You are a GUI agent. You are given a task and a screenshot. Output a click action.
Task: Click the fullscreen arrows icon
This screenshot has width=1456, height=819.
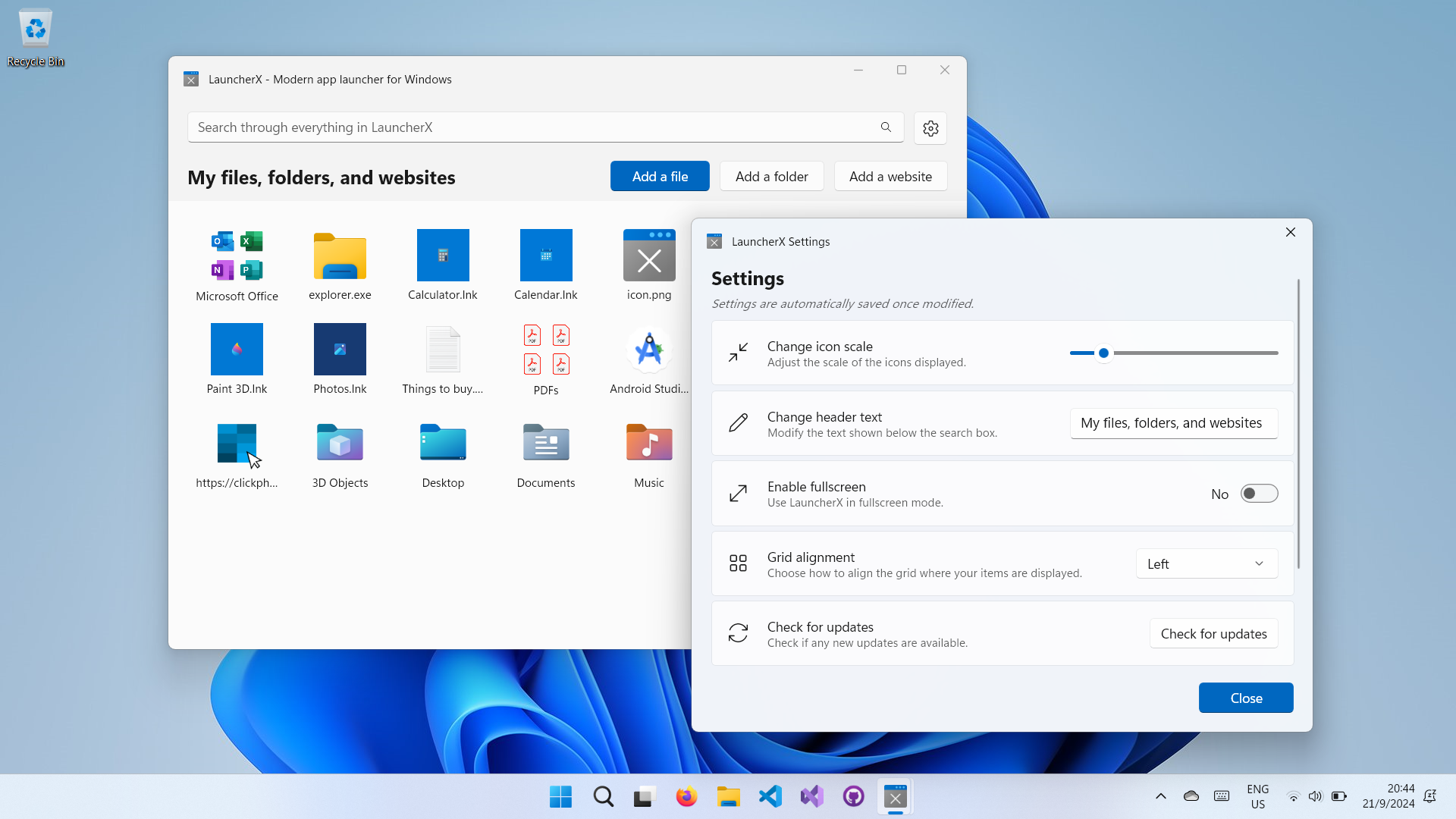[738, 494]
